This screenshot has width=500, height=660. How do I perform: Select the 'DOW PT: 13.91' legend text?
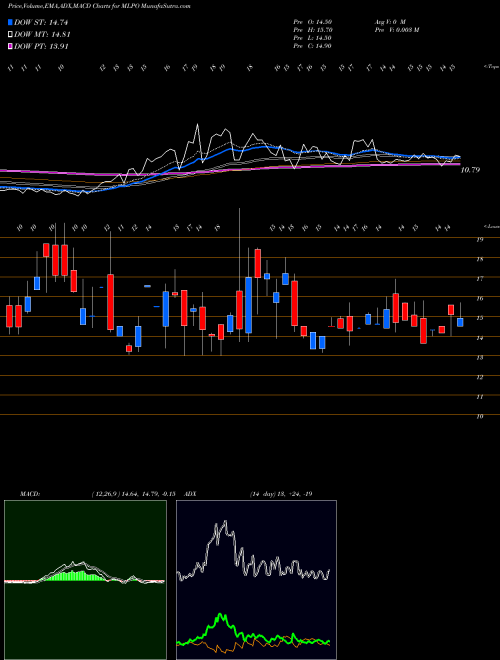[x=41, y=46]
